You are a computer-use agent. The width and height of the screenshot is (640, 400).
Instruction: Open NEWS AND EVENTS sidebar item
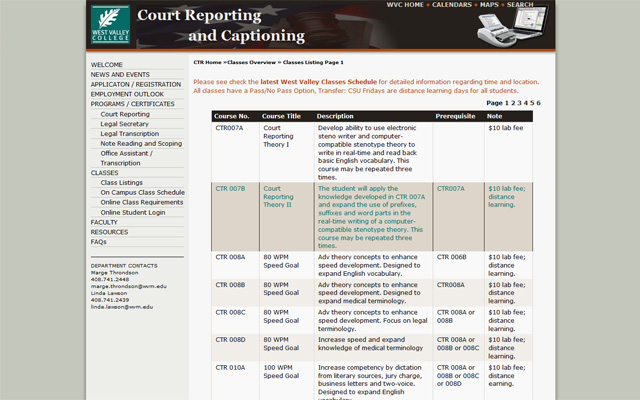(120, 75)
